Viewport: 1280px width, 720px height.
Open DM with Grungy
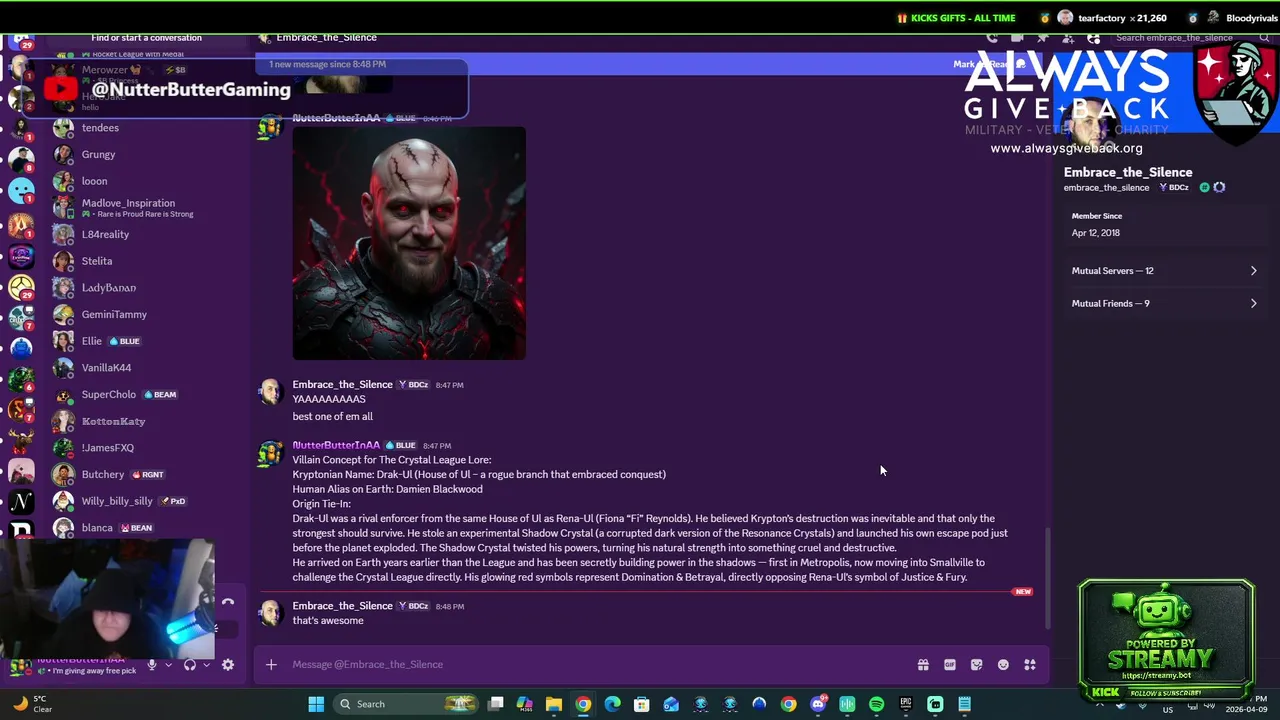pos(144,155)
